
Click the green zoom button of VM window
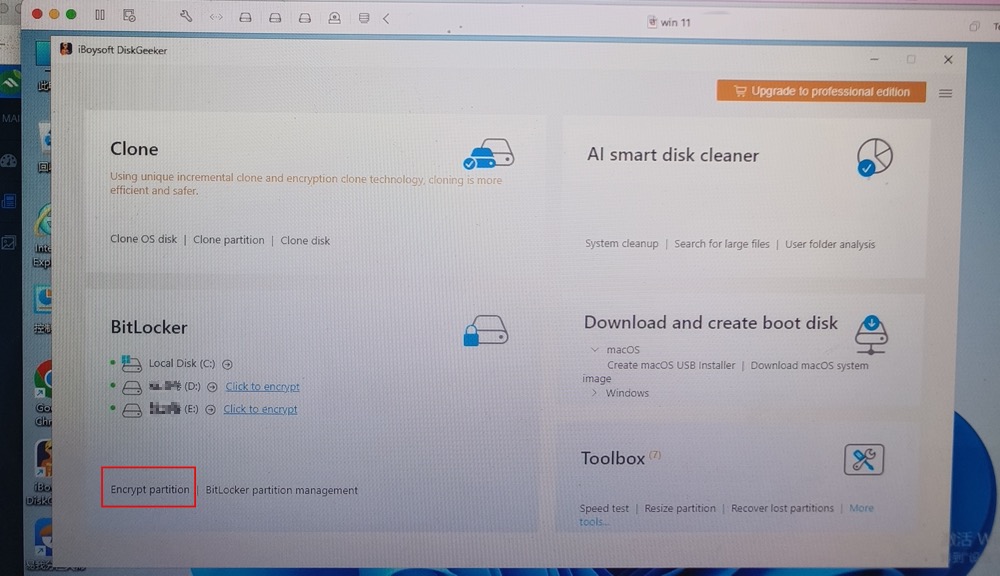pyautogui.click(x=71, y=14)
